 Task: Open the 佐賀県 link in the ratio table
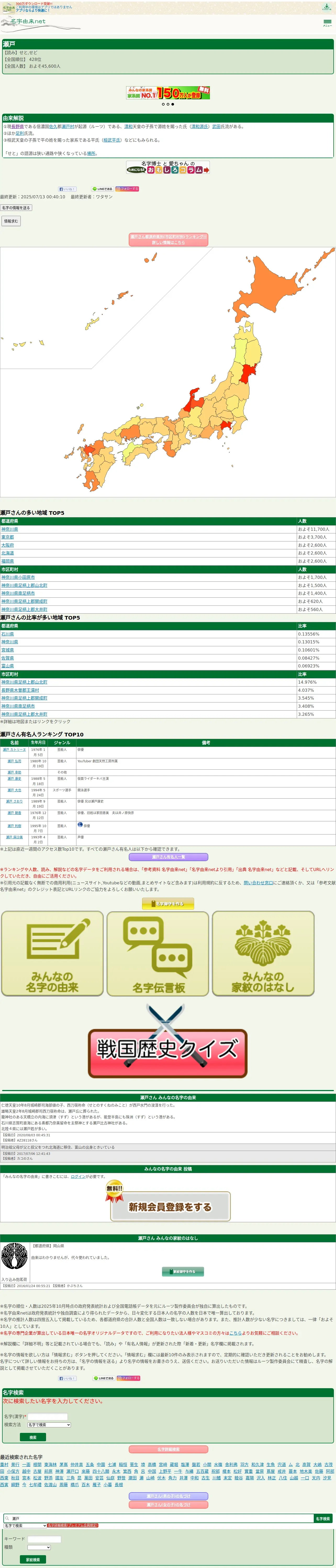pyautogui.click(x=7, y=658)
